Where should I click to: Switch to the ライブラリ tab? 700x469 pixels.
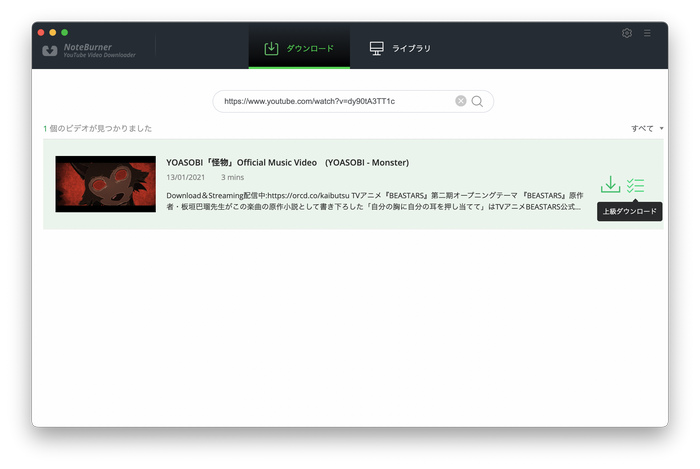click(400, 48)
